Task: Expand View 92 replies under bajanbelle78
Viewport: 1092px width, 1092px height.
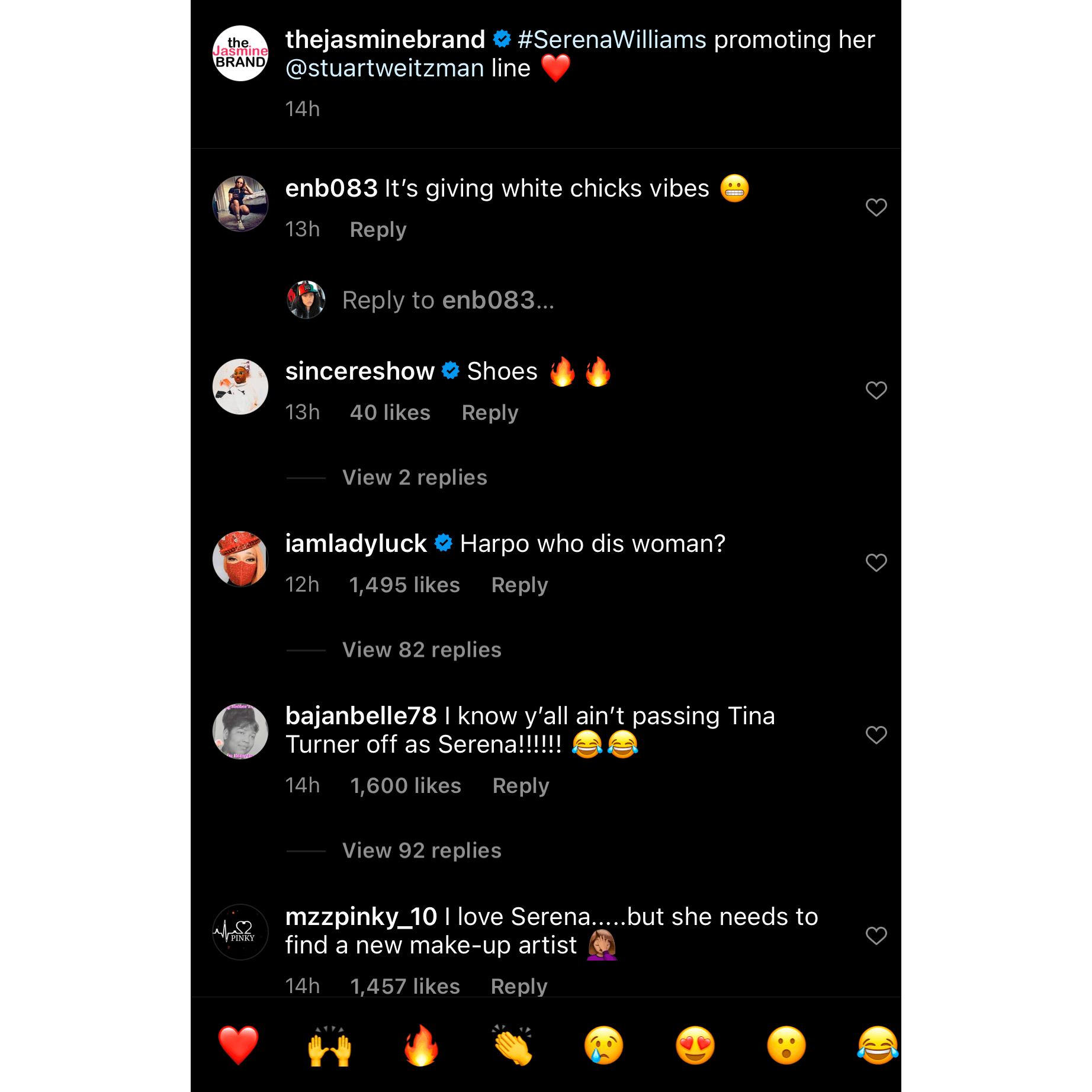Action: tap(422, 850)
